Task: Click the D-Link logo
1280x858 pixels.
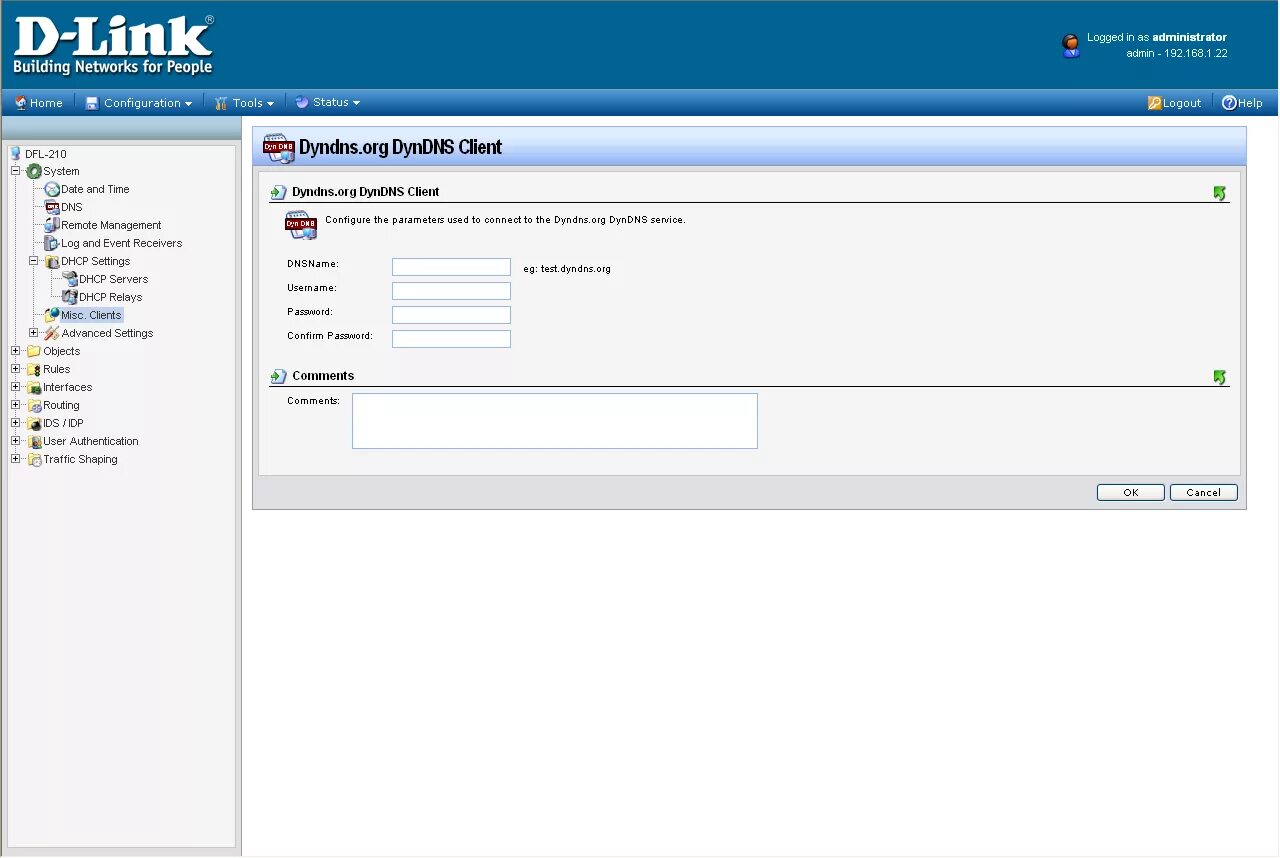Action: coord(113,46)
